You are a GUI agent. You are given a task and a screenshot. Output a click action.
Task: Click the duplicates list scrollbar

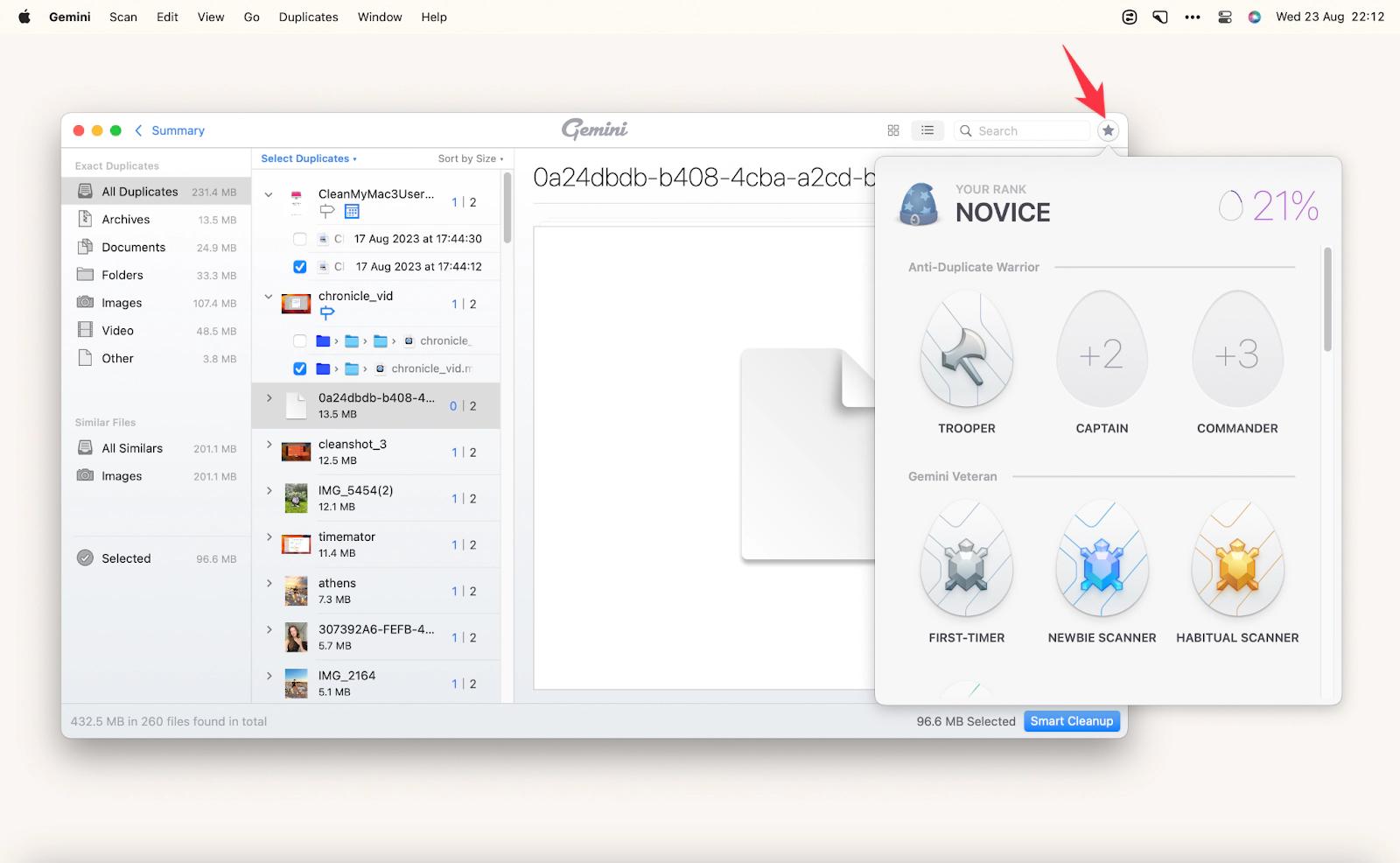tap(507, 207)
